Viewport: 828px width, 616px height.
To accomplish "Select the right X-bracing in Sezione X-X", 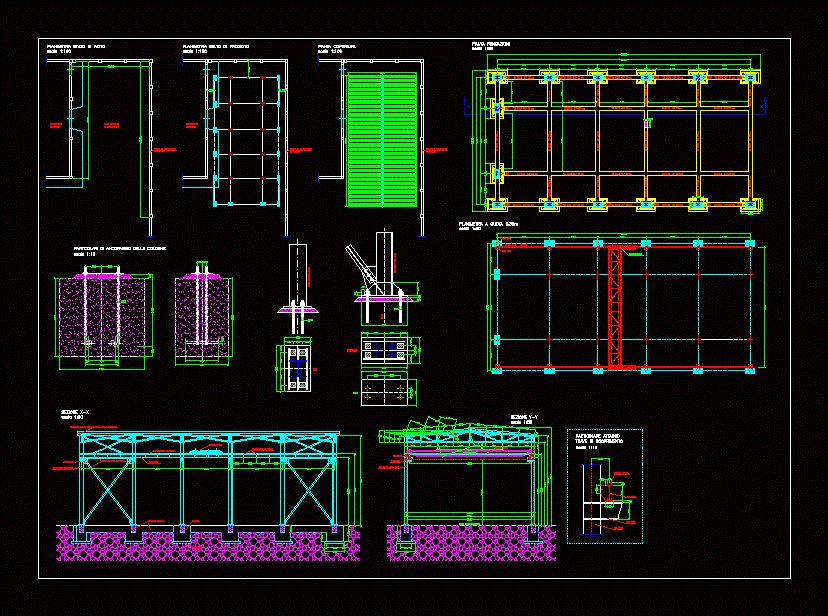I will (x=308, y=490).
